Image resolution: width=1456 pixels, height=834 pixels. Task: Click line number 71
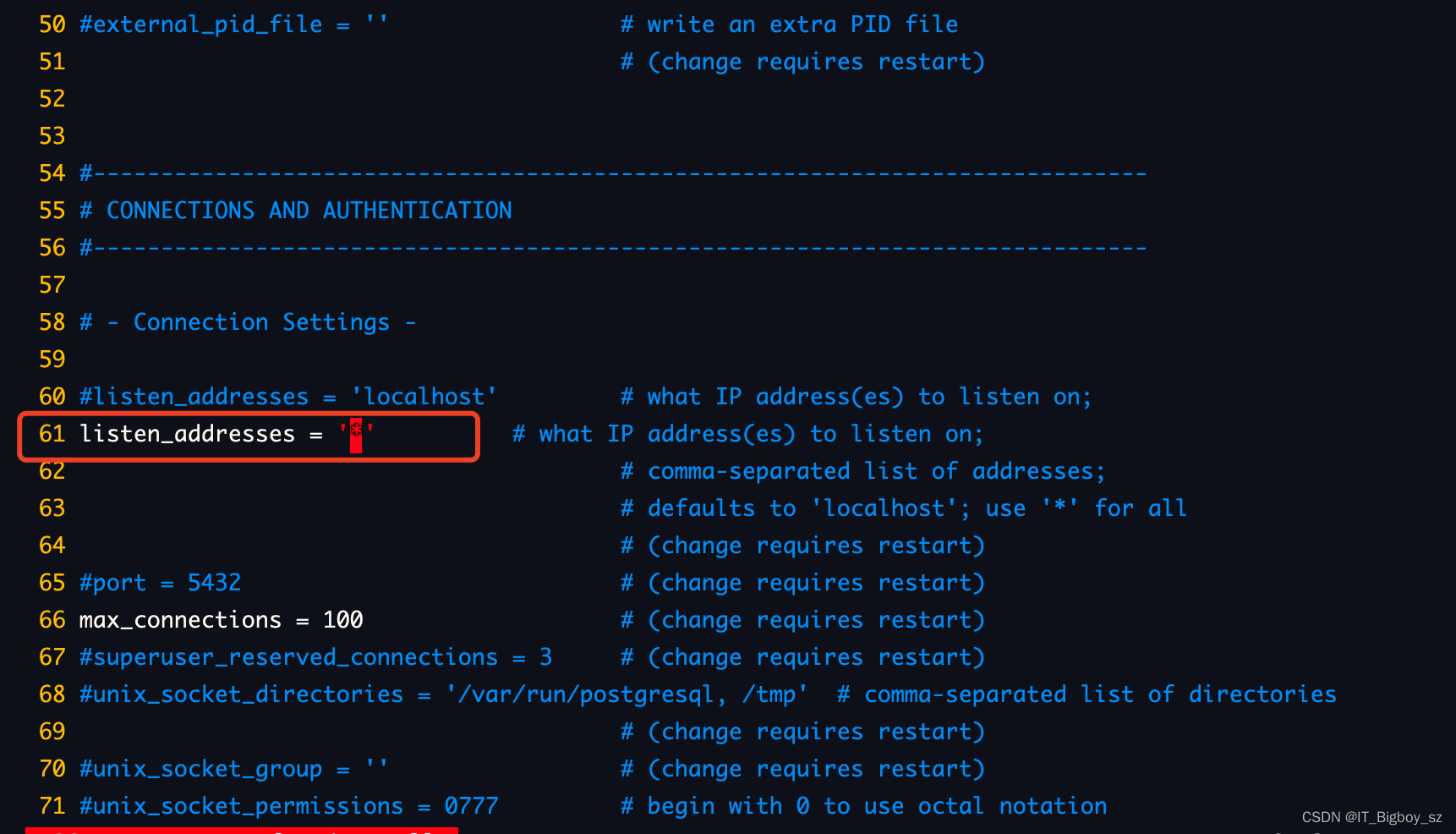[x=52, y=806]
